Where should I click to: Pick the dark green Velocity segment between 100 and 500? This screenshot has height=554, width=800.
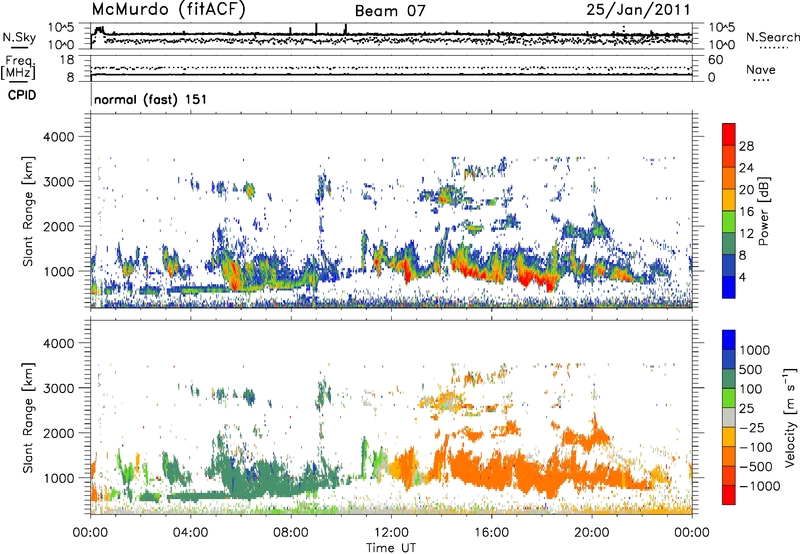[729, 379]
